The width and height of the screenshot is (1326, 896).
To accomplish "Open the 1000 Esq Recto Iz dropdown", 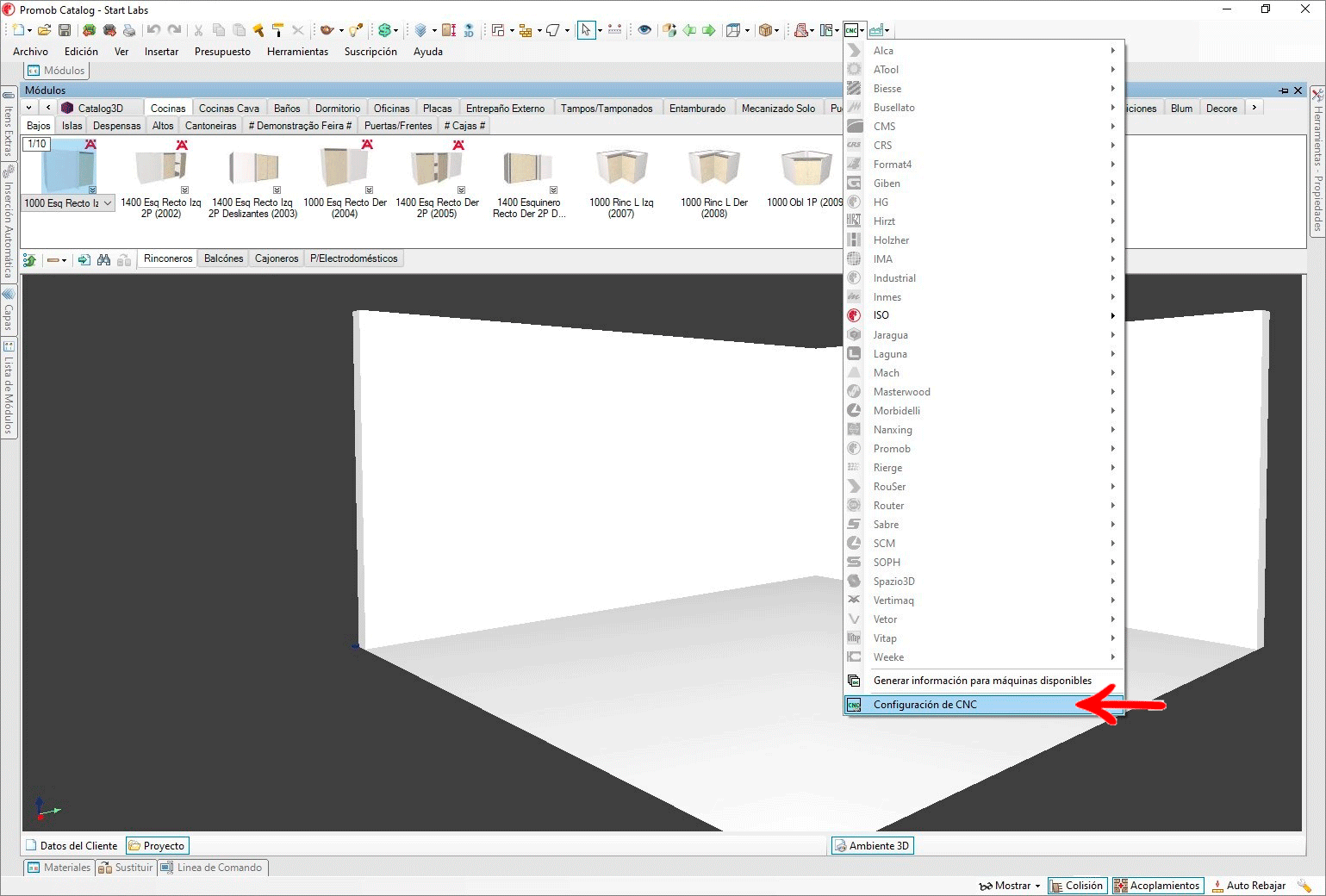I will click(x=108, y=203).
